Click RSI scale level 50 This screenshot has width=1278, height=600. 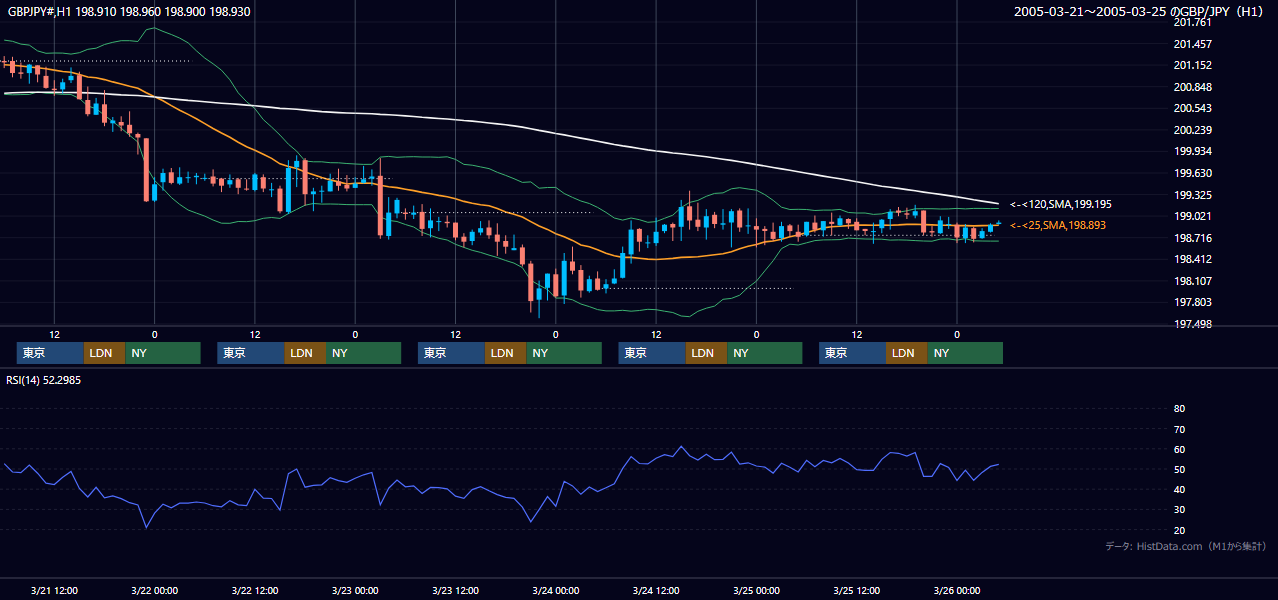1179,469
